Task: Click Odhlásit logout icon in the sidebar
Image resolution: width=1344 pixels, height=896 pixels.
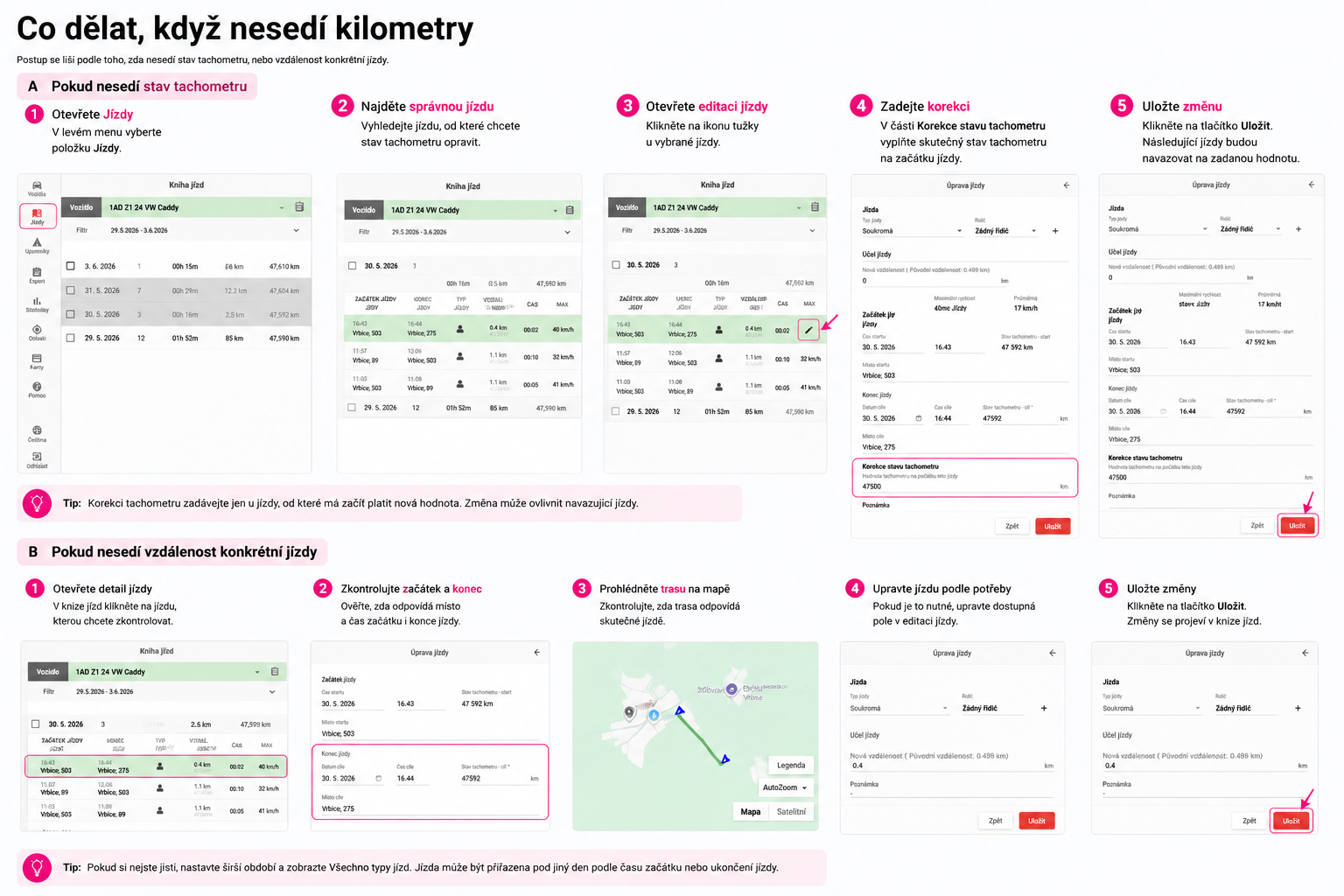Action: point(37,460)
